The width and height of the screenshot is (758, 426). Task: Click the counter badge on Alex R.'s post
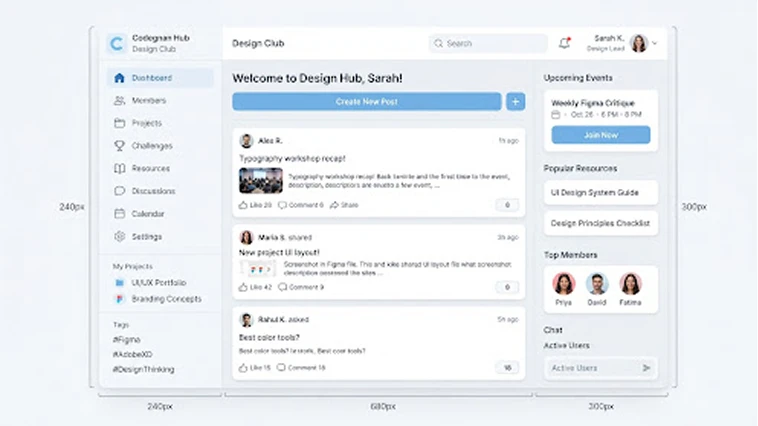click(x=507, y=205)
